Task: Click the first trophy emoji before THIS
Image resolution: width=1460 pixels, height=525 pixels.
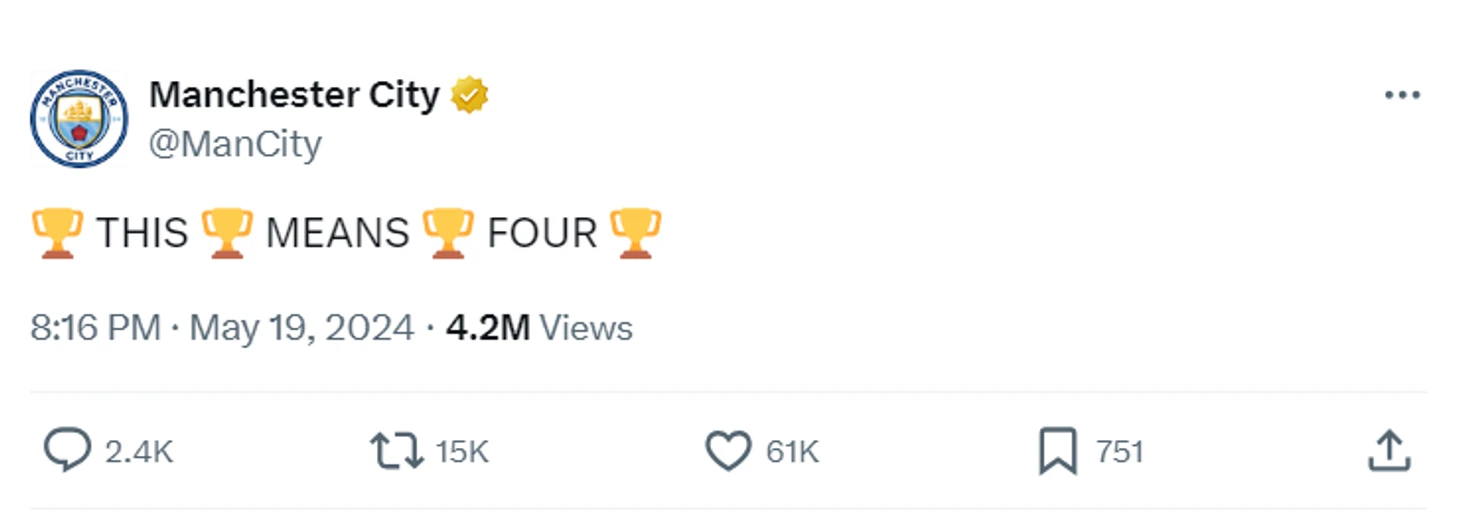Action: click(57, 233)
